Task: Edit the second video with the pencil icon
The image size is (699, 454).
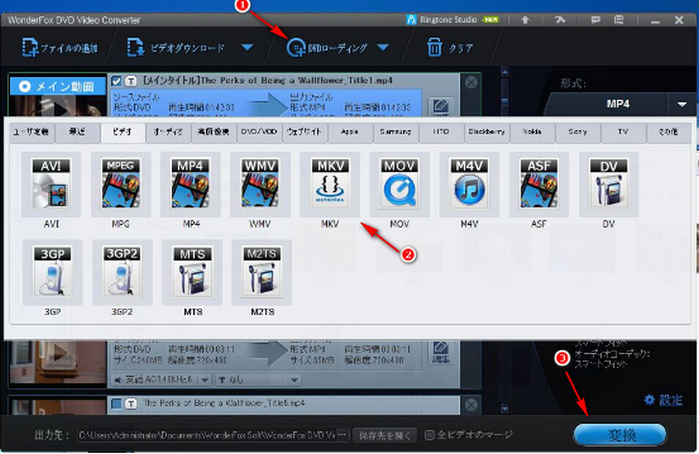Action: tap(440, 351)
